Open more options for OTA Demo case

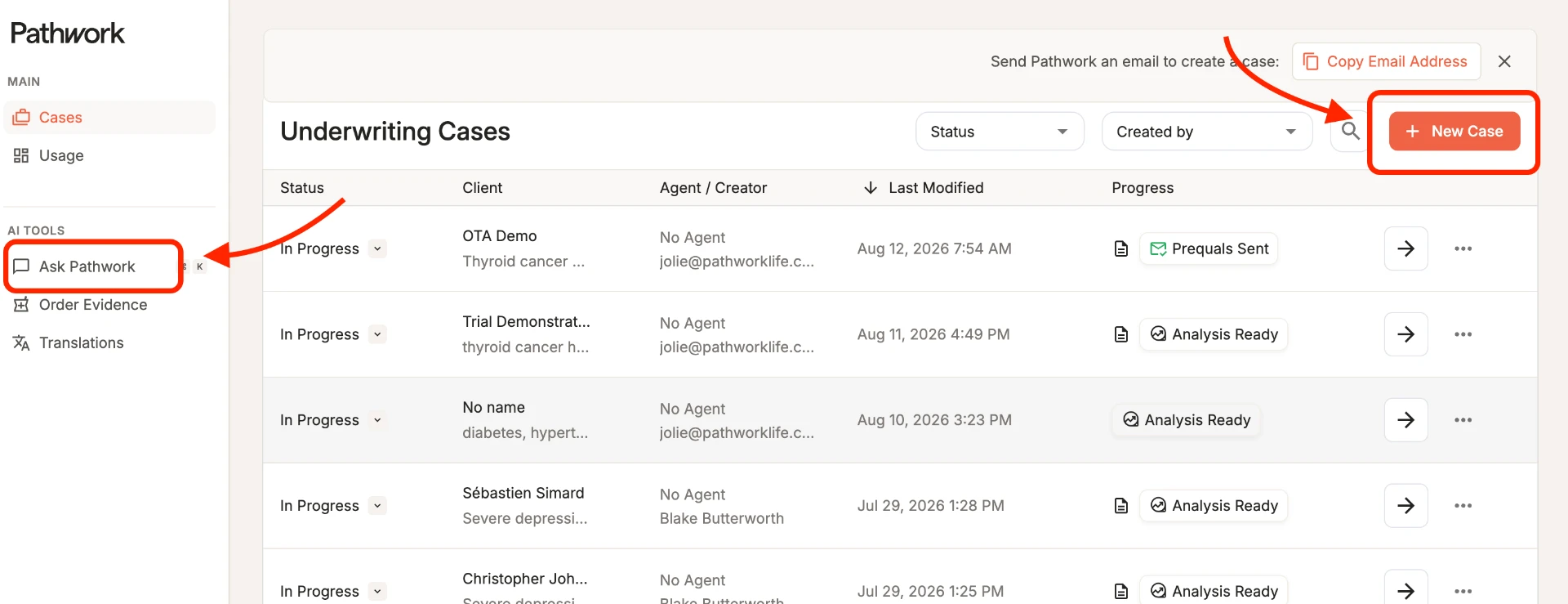pos(1463,248)
